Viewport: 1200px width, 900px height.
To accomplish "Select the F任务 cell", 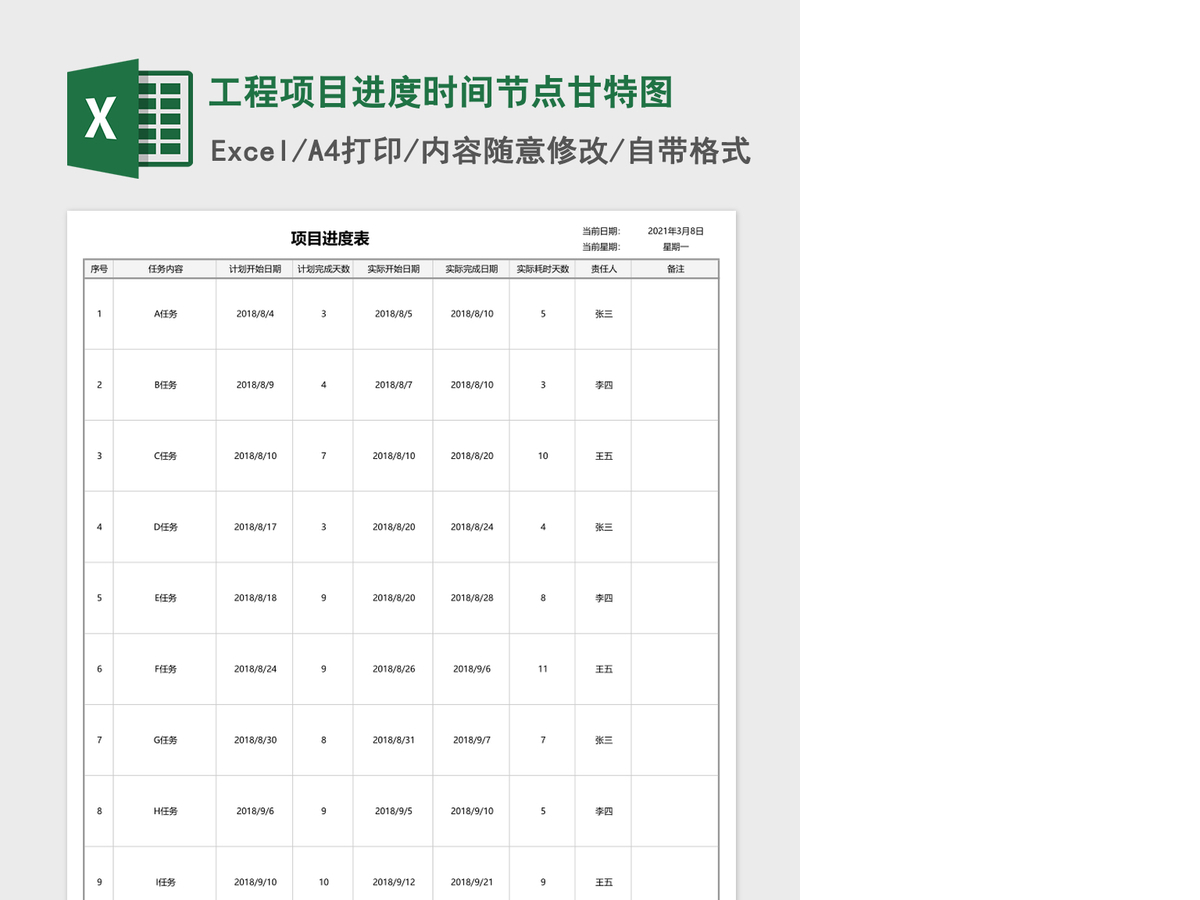I will 165,669.
